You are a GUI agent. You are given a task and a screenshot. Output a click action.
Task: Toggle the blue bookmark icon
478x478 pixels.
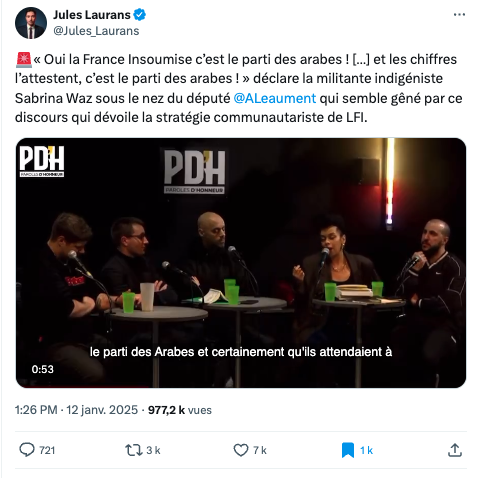348,450
